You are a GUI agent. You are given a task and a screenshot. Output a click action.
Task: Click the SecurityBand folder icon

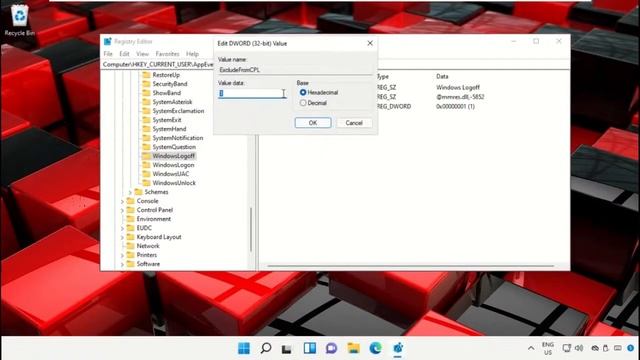[146, 84]
